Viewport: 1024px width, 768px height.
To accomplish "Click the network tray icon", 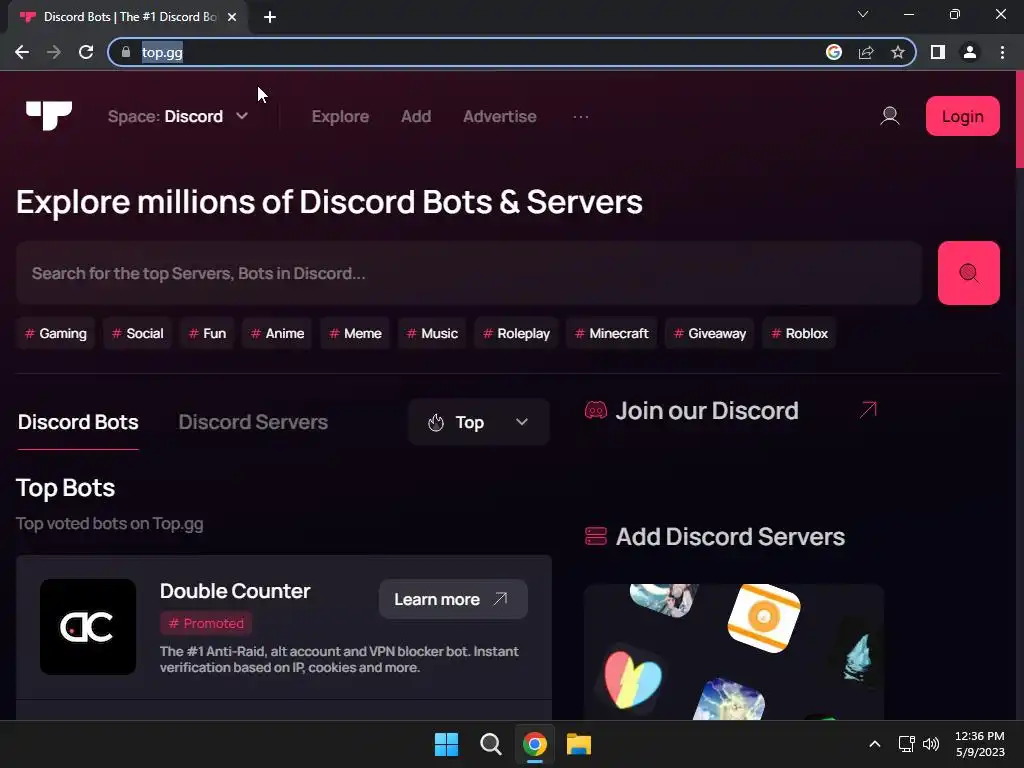I will click(906, 744).
